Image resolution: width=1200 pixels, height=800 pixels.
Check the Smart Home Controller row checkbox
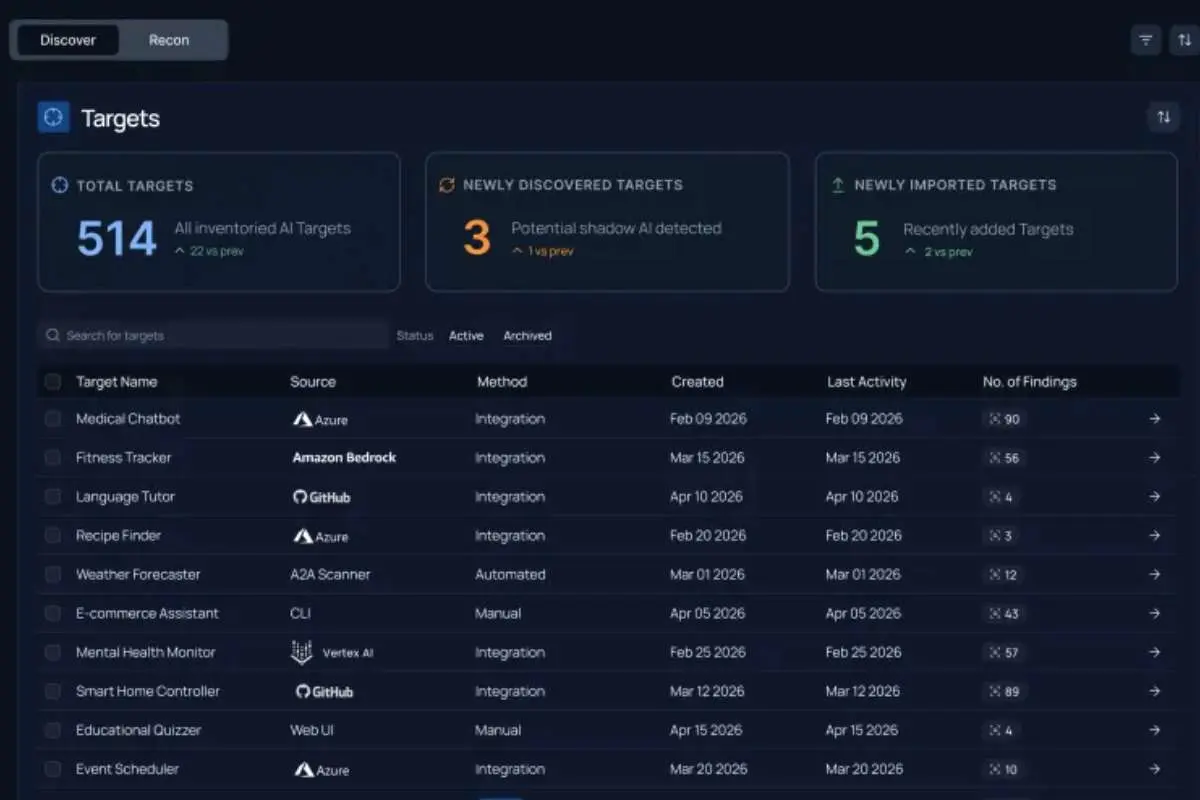(x=53, y=692)
